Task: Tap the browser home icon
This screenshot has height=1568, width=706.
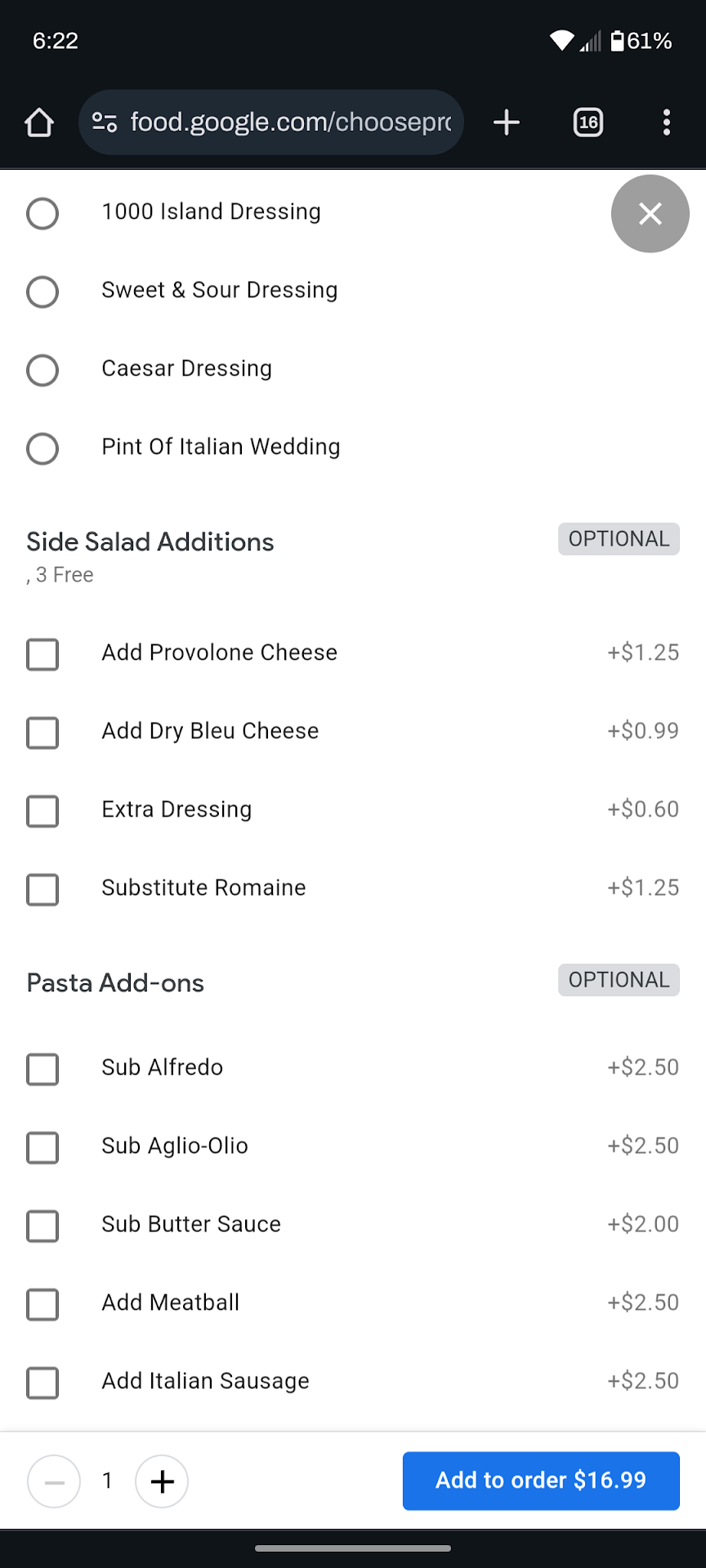Action: [39, 122]
